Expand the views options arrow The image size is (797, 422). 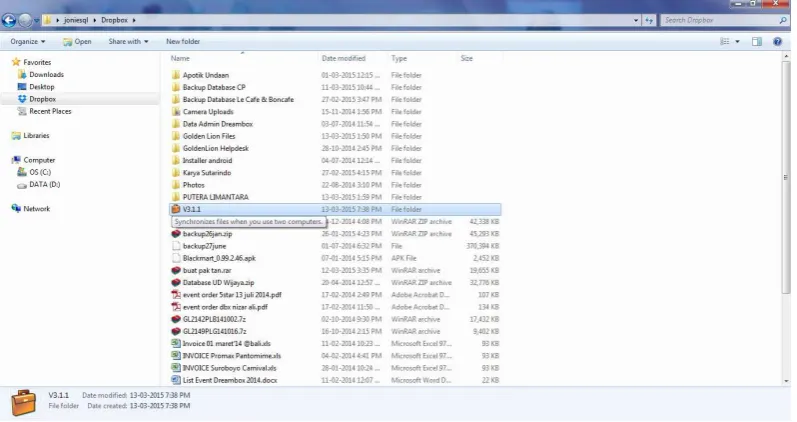click(738, 42)
